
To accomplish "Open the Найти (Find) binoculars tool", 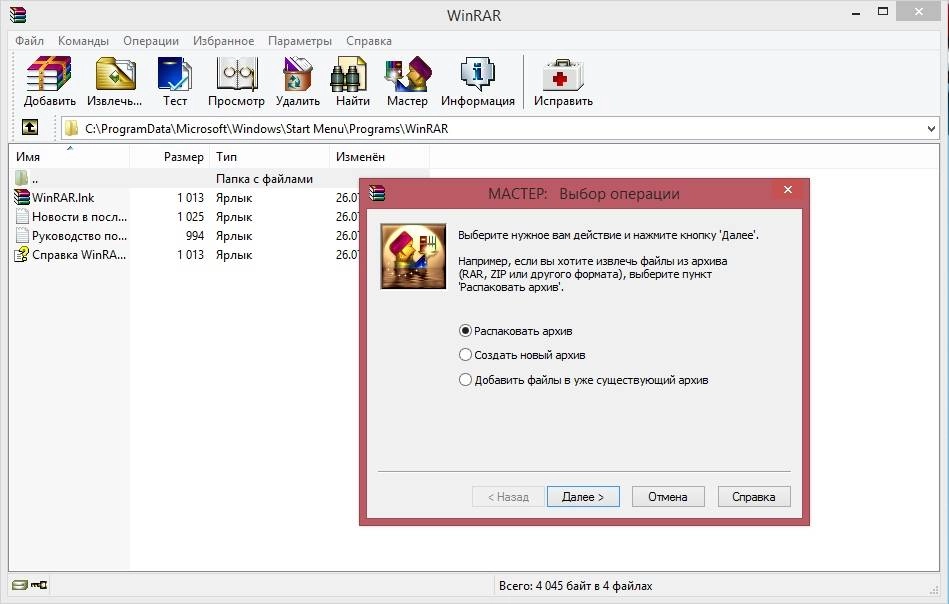I will [349, 74].
